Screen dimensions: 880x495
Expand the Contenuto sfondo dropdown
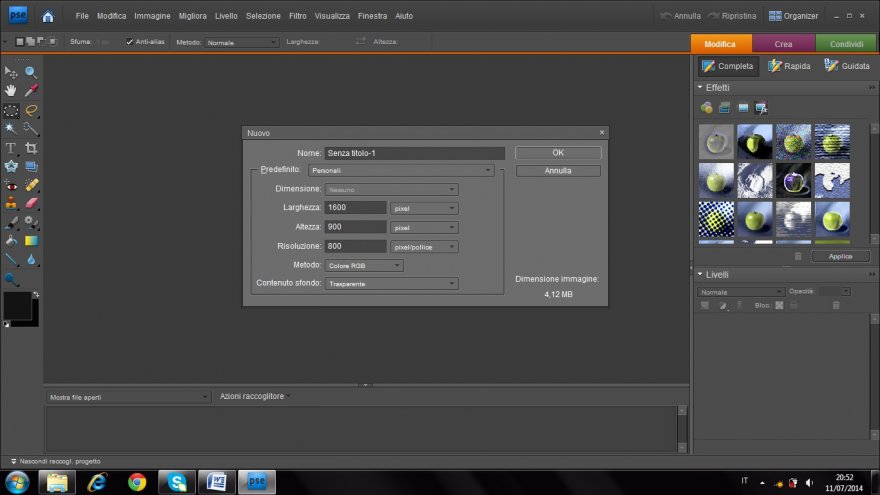(391, 284)
